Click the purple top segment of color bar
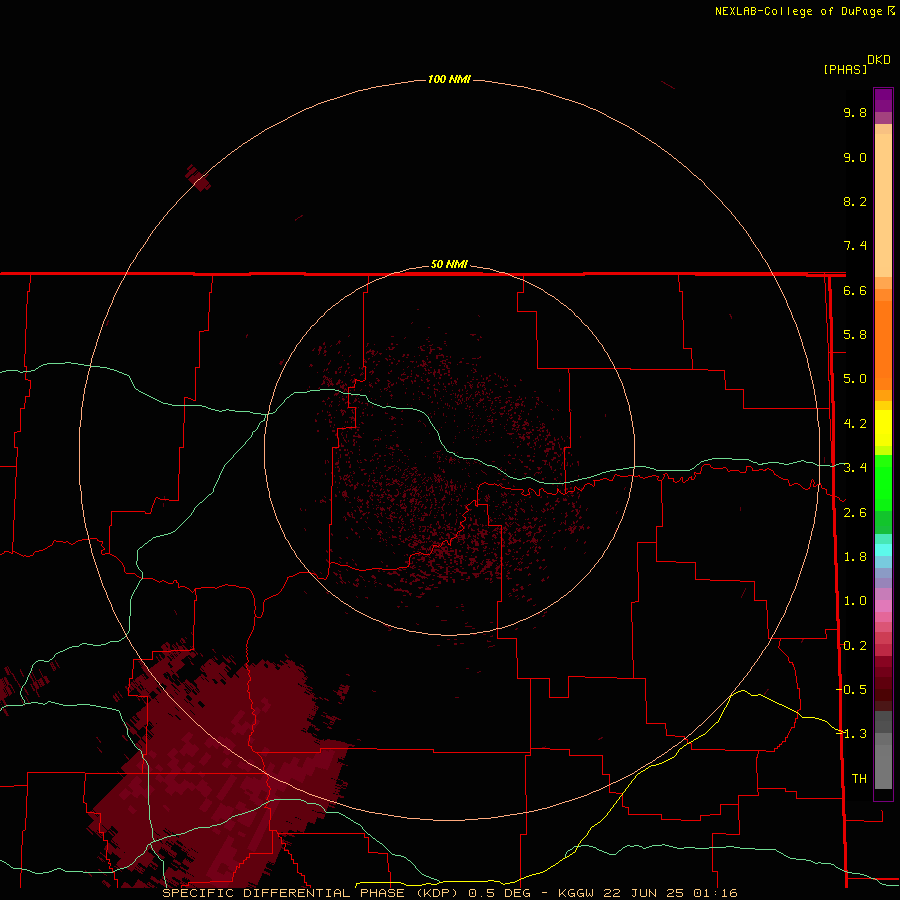Viewport: 900px width, 900px height. [883, 100]
